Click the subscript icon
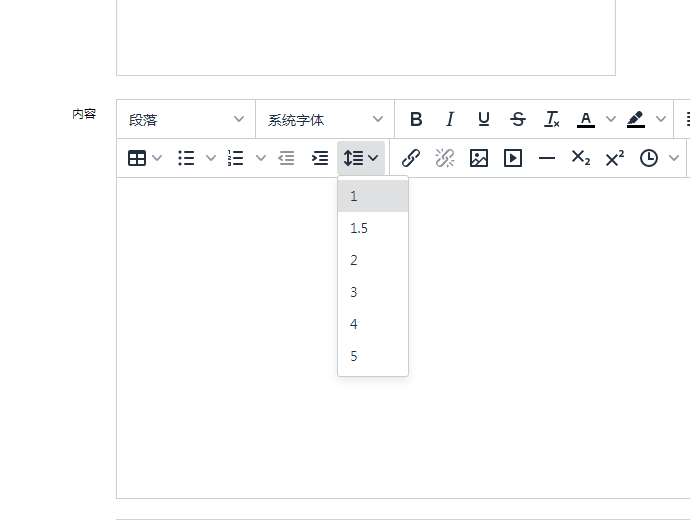Viewport: 690px width, 520px height. pyautogui.click(x=581, y=158)
